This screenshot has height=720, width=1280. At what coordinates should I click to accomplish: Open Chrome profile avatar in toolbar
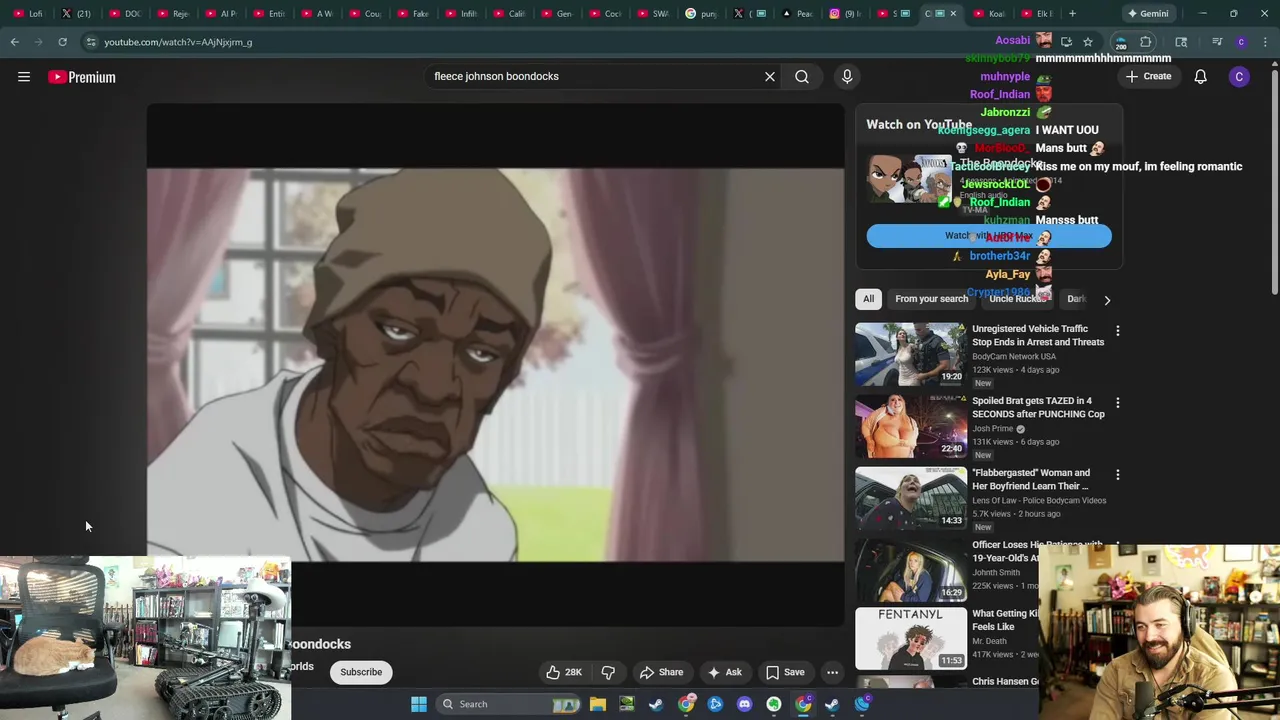coord(1241,42)
